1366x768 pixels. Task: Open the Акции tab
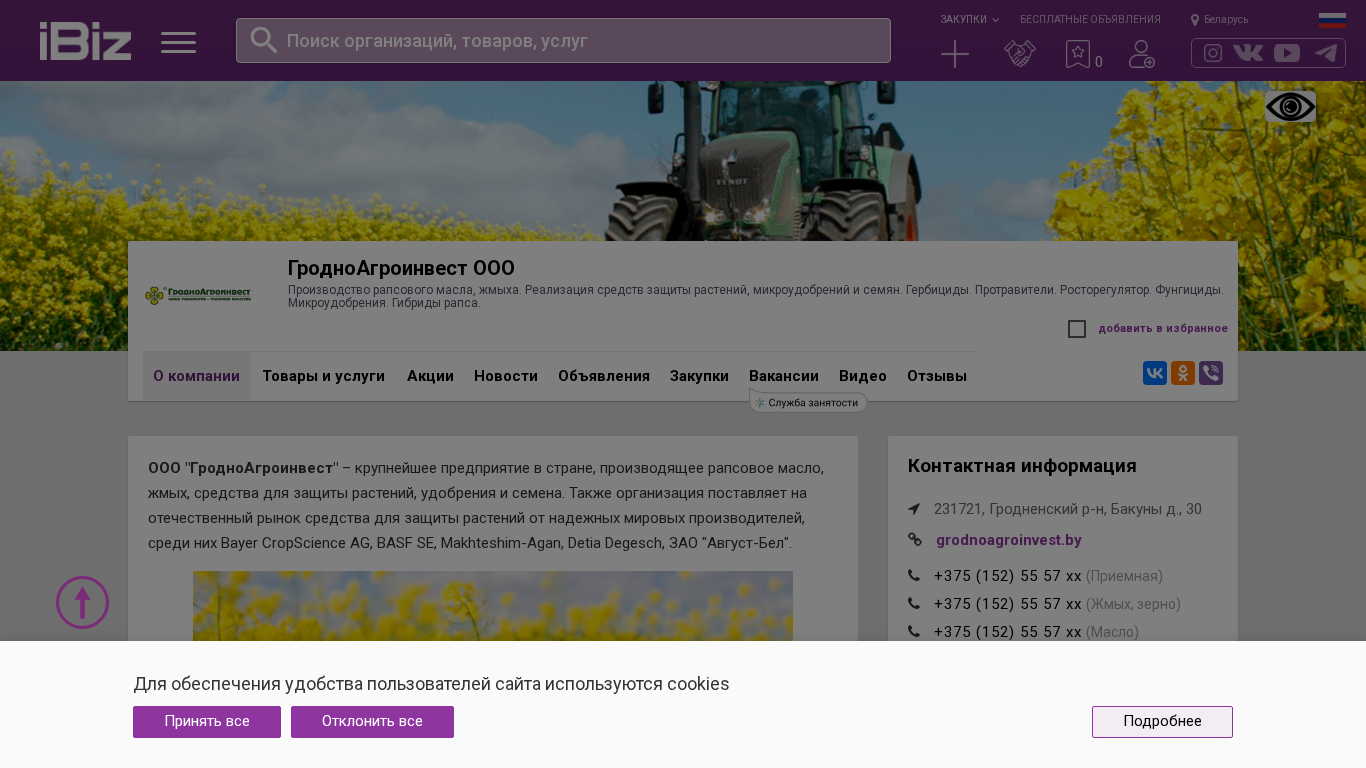(430, 376)
